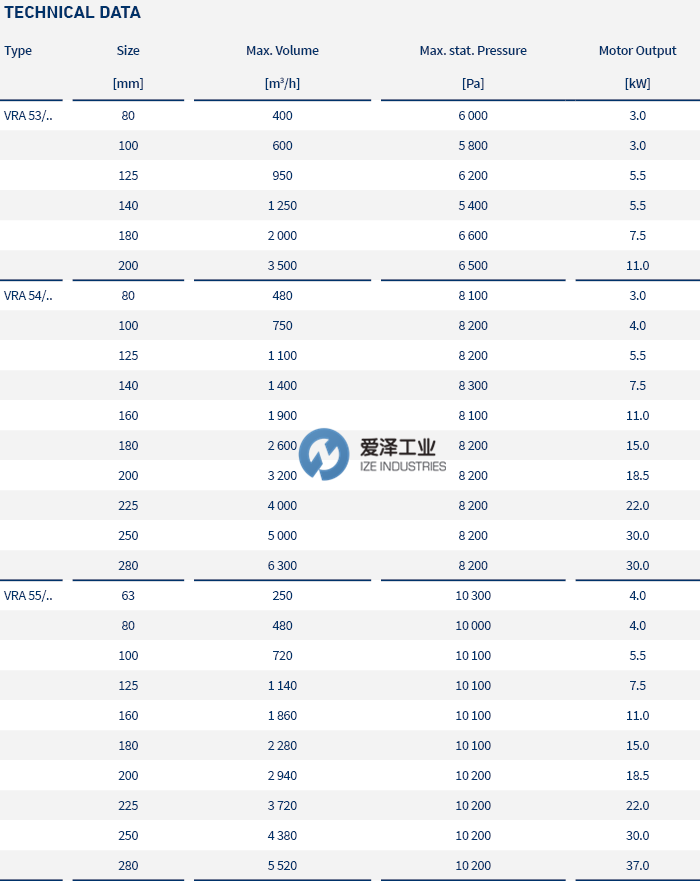Select the Motor Output column header
Viewport: 700px width, 881px height.
(x=637, y=51)
